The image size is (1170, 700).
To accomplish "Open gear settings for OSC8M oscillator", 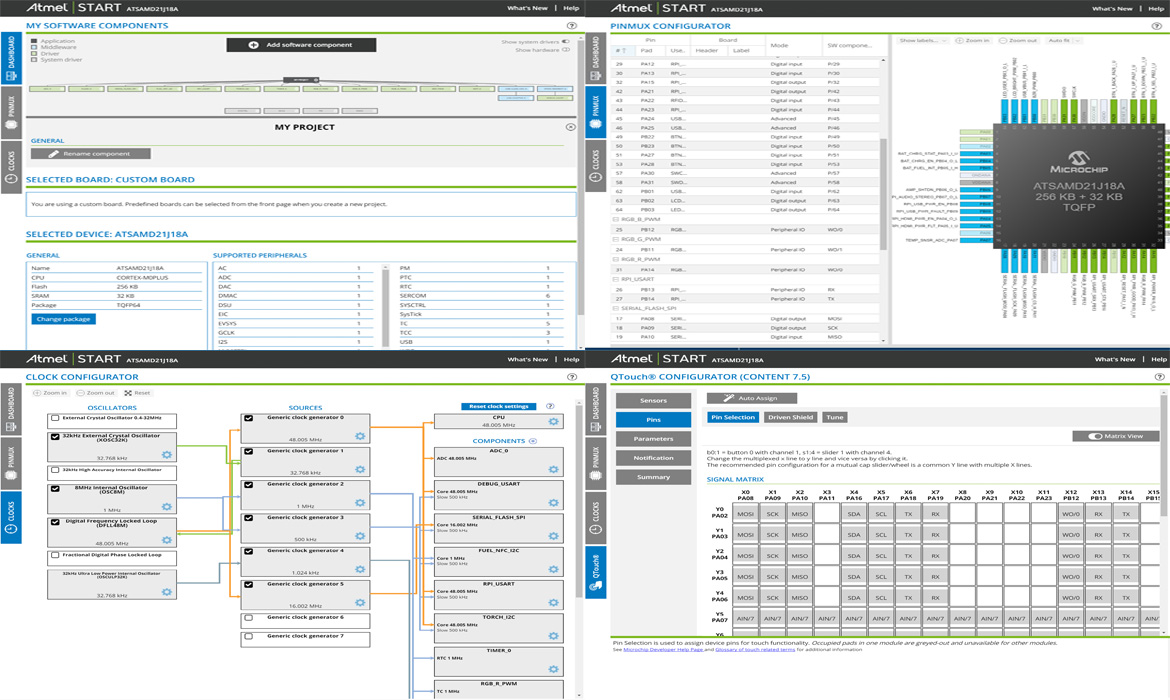I will [x=166, y=507].
